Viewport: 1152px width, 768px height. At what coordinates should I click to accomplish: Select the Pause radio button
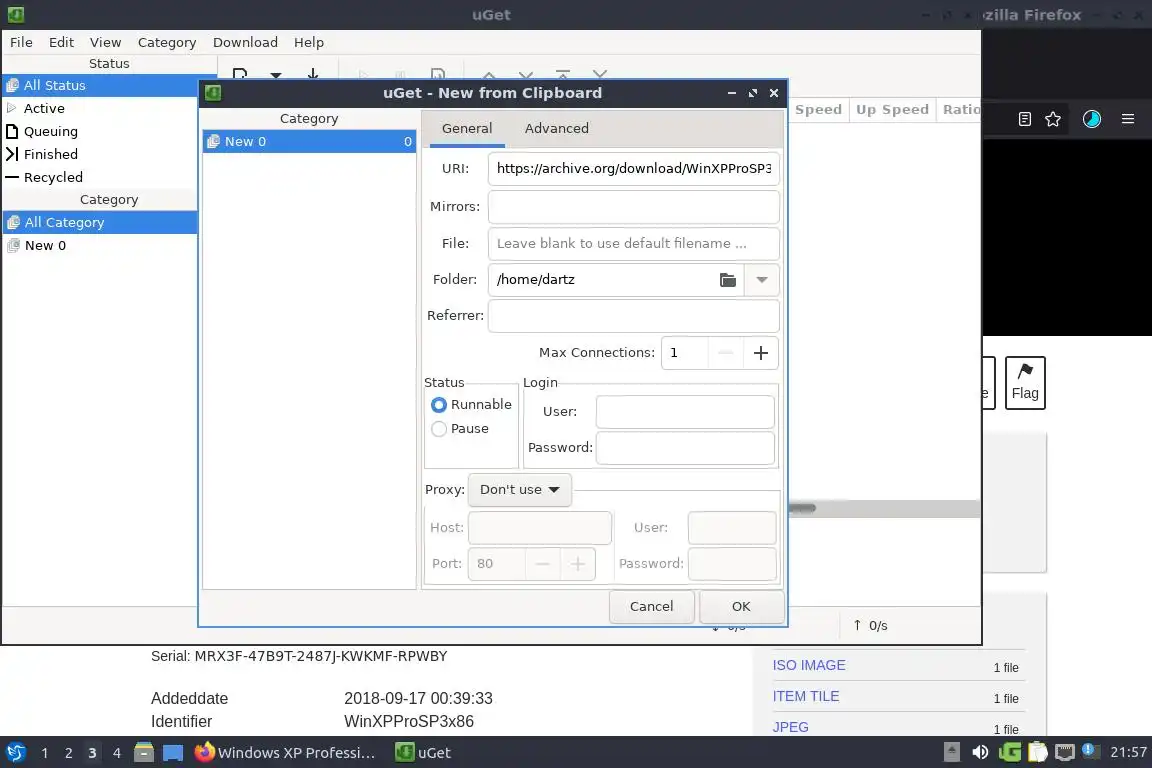coord(439,429)
